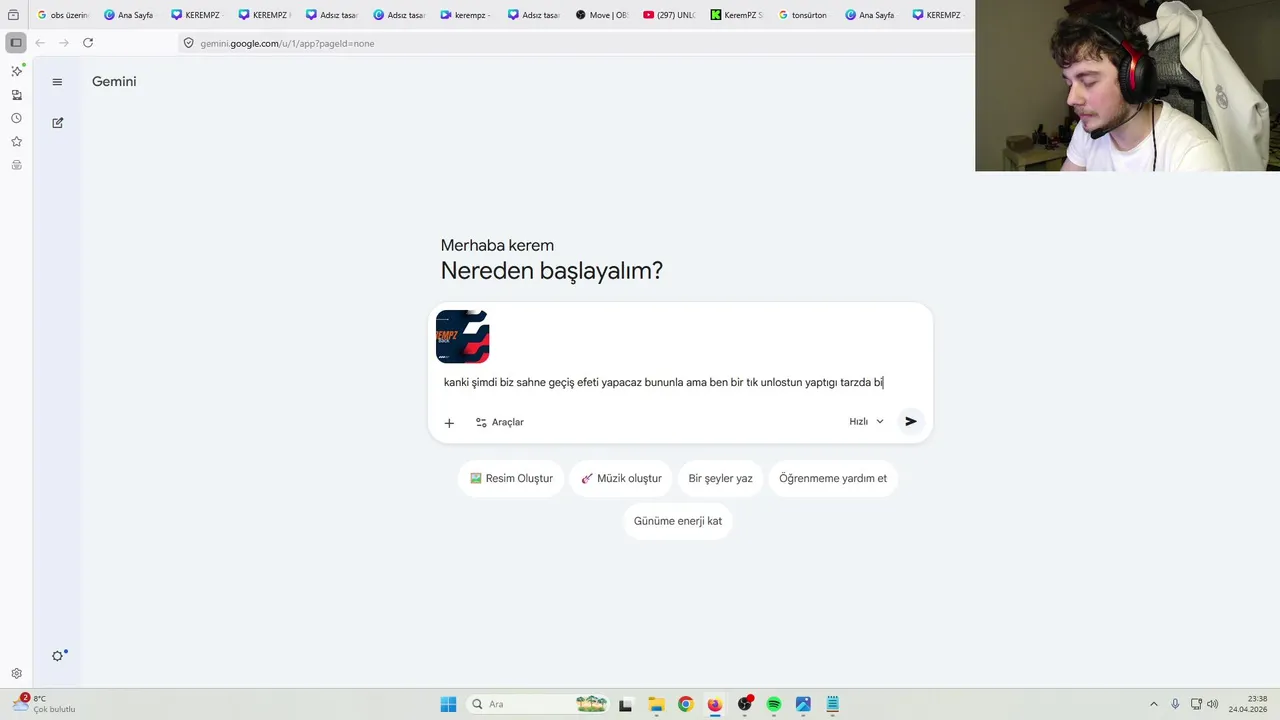Open History clock icon in sidebar
The image size is (1280, 720).
(x=16, y=118)
